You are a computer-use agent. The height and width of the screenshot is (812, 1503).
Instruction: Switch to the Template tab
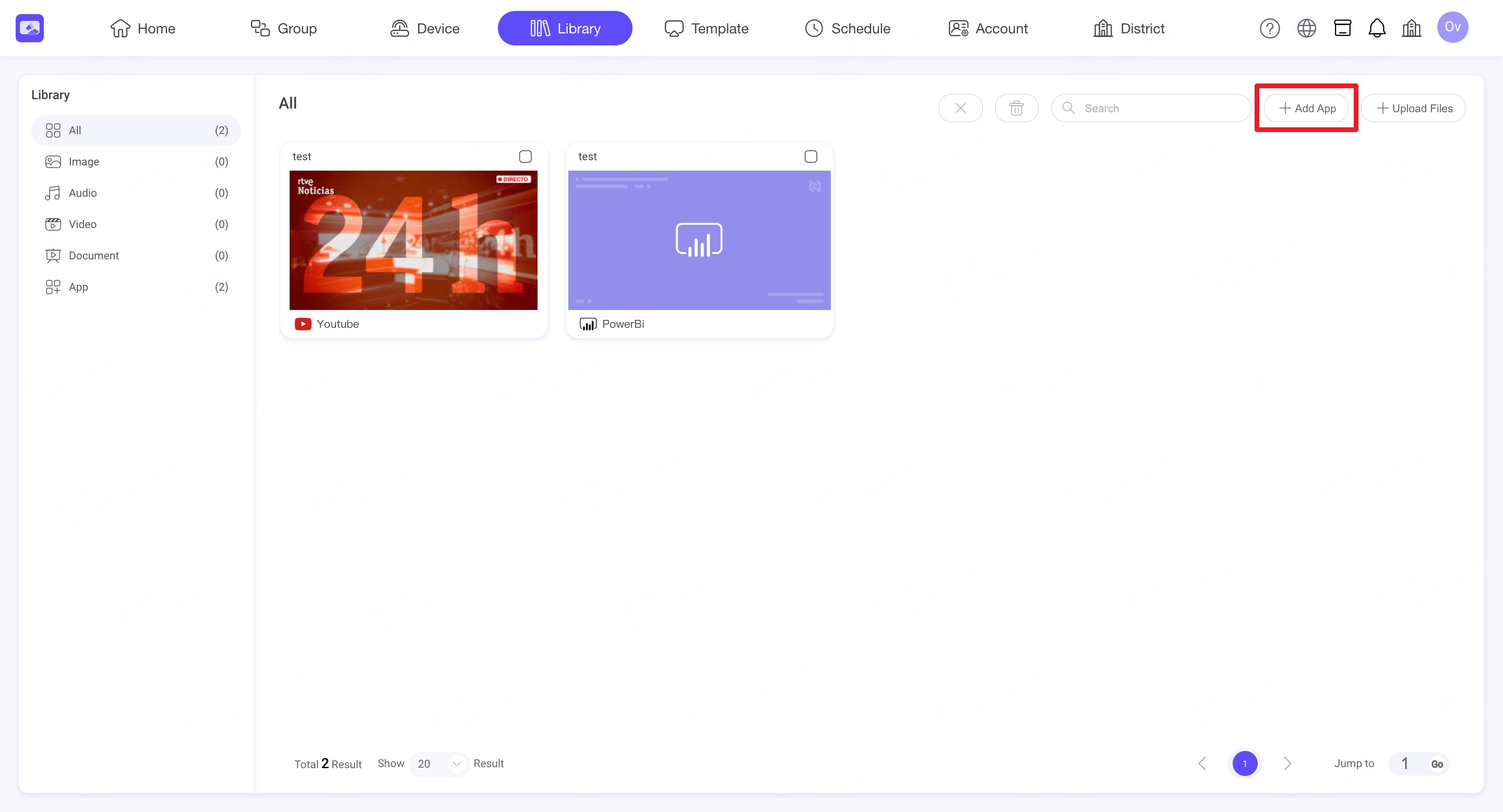[707, 28]
